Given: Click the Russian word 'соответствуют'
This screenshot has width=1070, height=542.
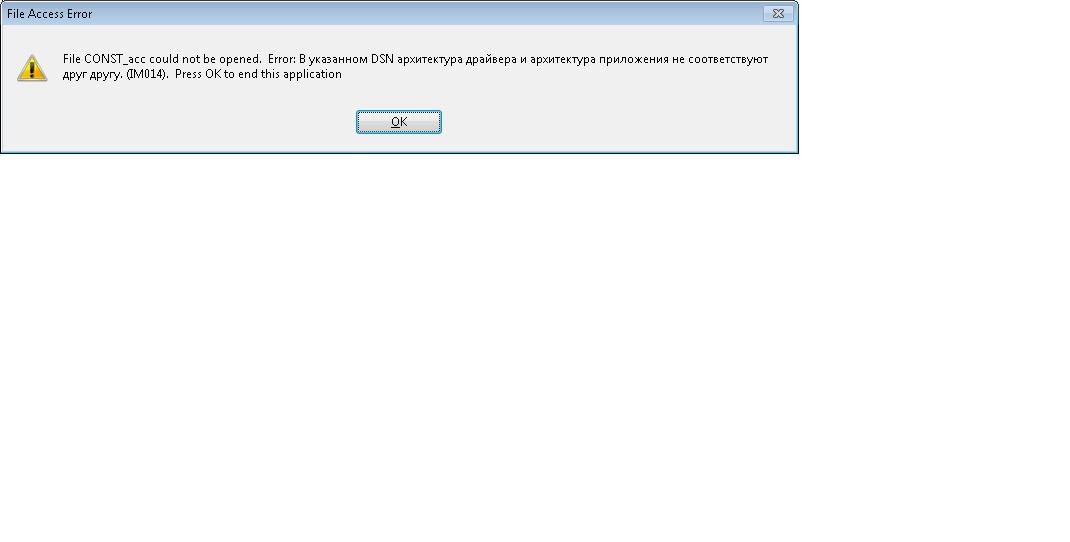Looking at the screenshot, I should 728,59.
